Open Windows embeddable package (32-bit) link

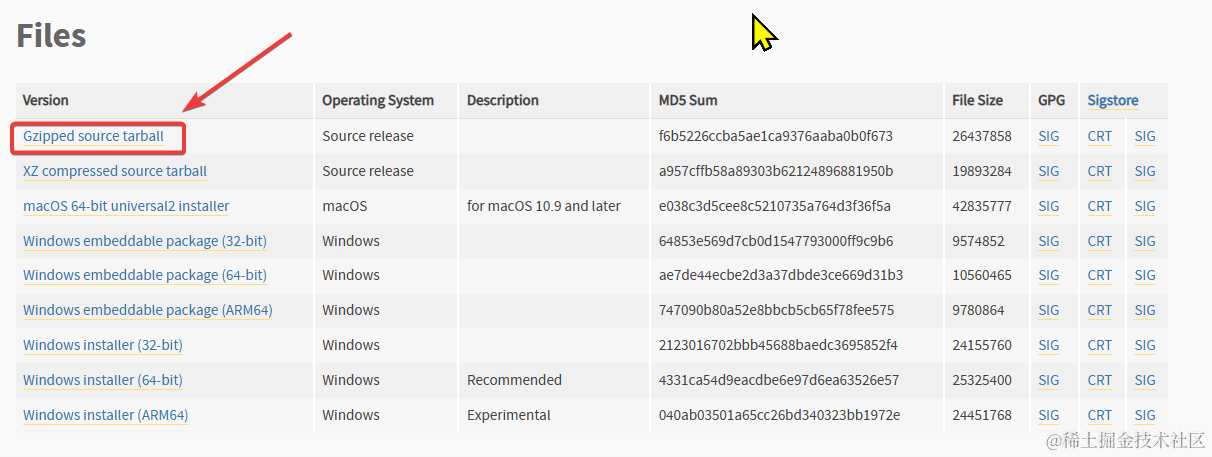coord(145,241)
